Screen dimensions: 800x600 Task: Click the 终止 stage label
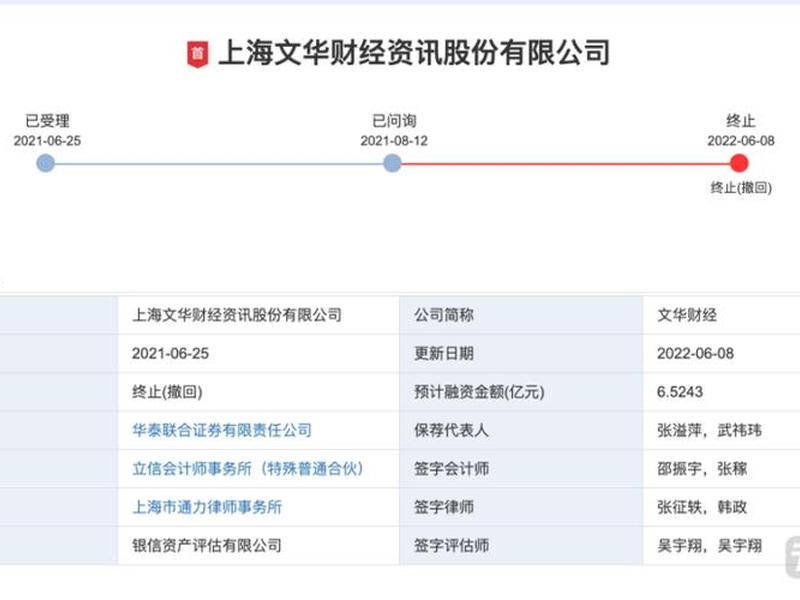(x=741, y=121)
